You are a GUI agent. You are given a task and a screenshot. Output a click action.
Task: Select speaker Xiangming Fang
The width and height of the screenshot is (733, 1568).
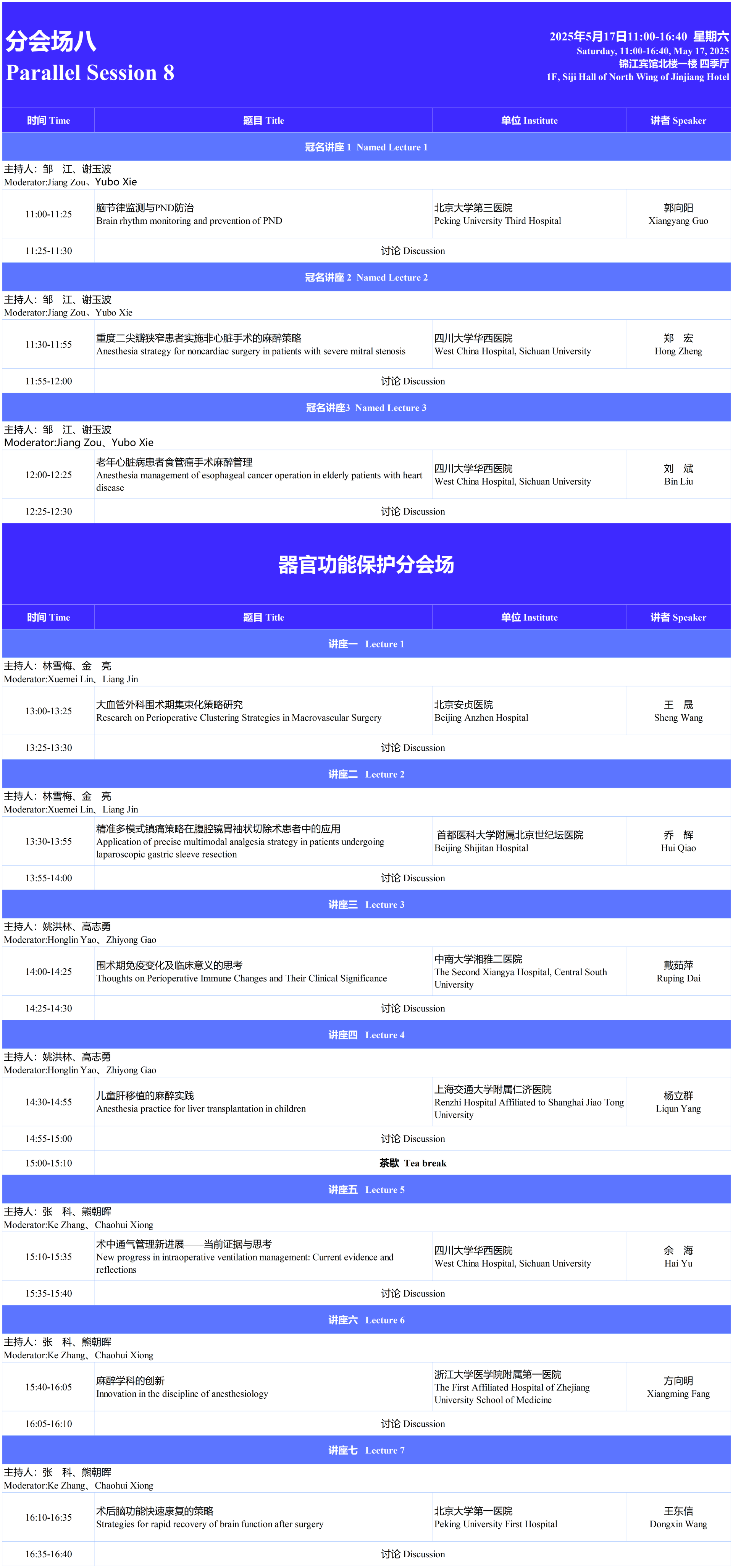coord(678,1387)
